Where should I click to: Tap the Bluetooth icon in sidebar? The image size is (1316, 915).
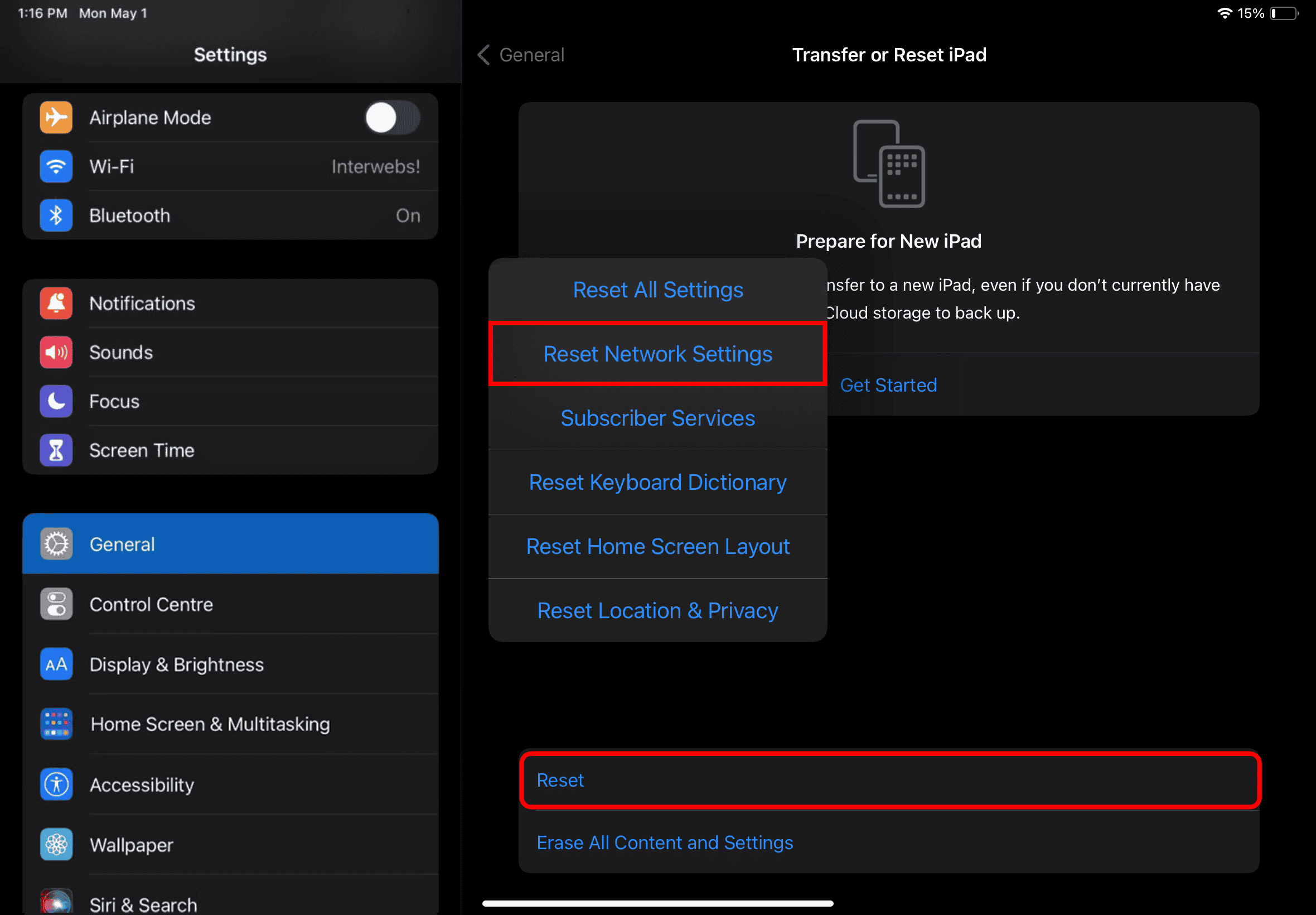point(56,215)
